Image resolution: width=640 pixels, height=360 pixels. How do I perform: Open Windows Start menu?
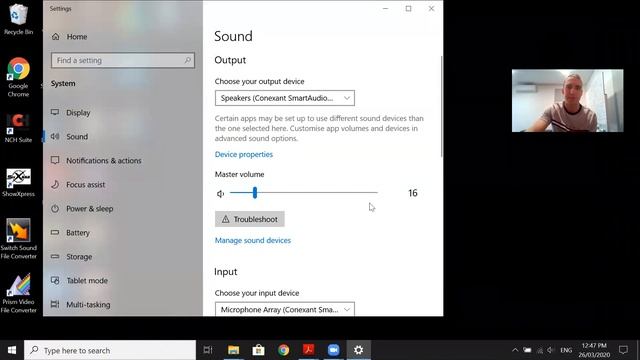12,350
